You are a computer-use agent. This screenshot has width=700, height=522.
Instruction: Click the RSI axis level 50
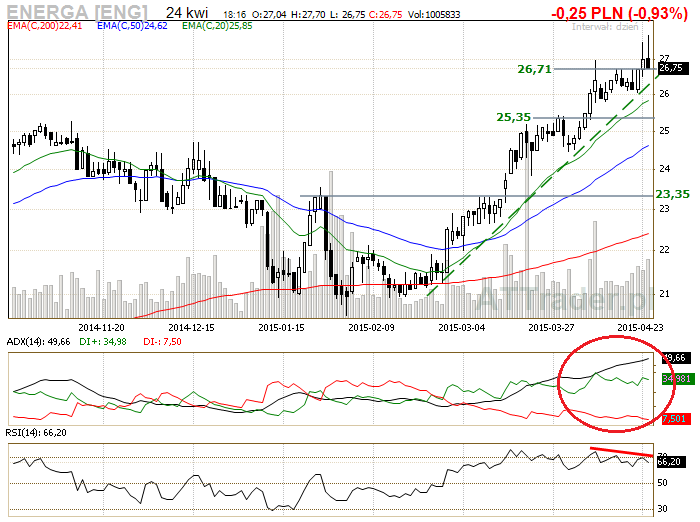coord(662,483)
